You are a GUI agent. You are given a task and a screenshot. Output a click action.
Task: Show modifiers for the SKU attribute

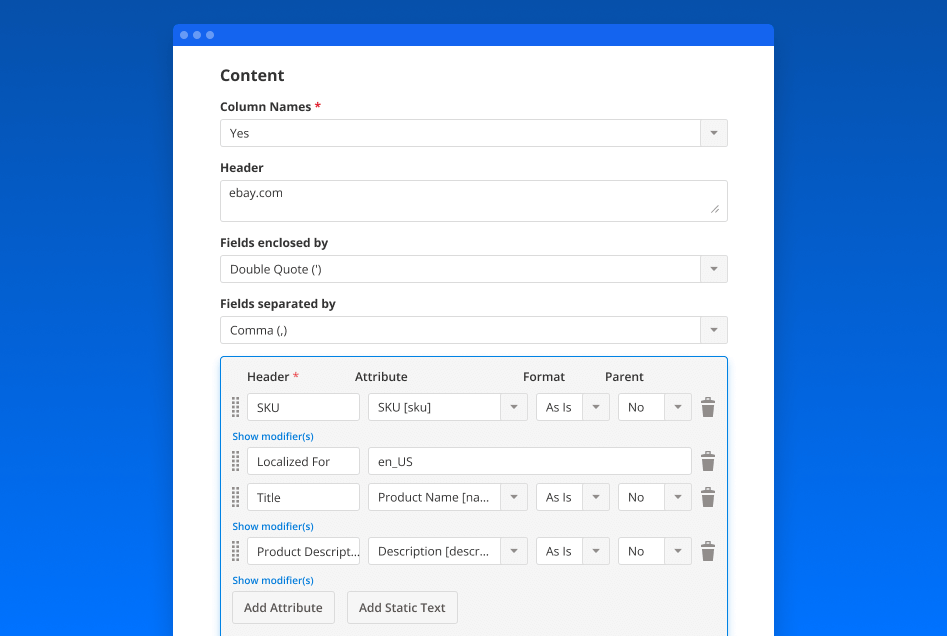[272, 436]
